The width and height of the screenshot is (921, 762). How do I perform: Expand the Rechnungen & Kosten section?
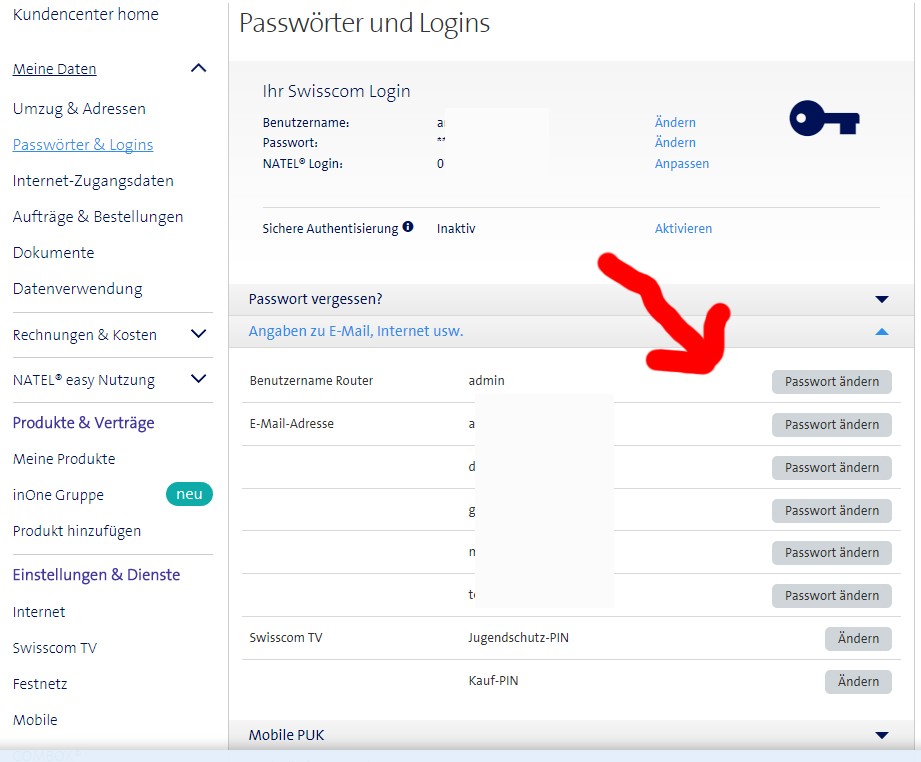198,334
